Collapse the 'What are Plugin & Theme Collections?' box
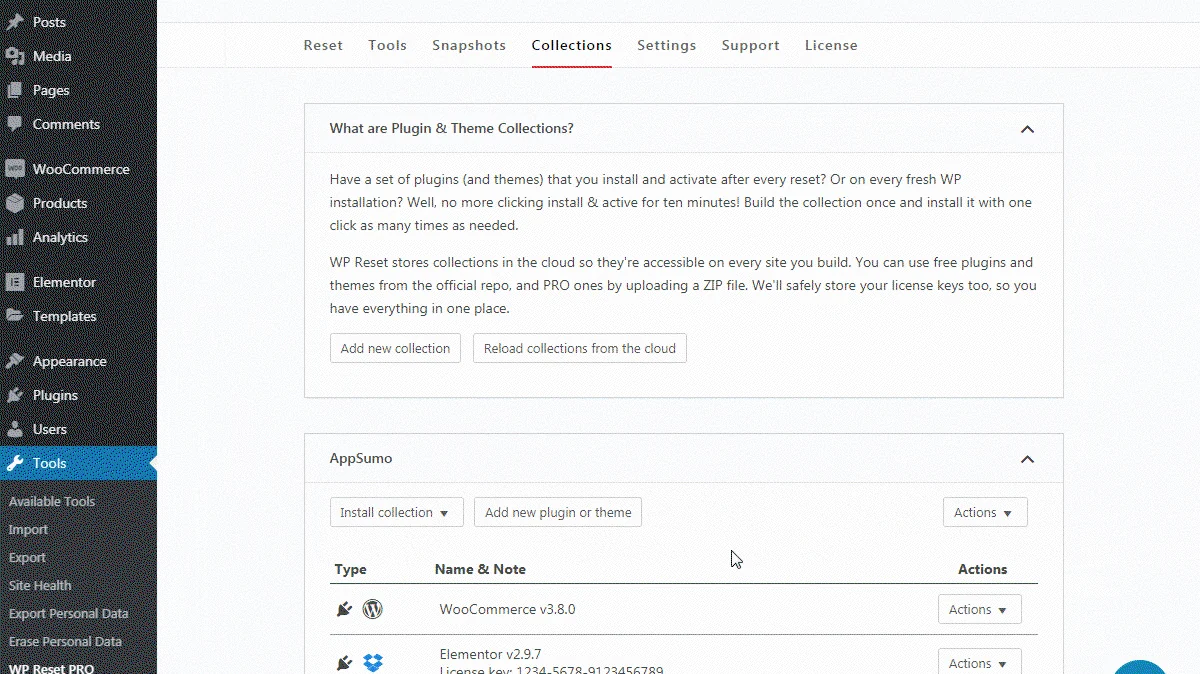Viewport: 1200px width, 674px height. click(x=1027, y=129)
